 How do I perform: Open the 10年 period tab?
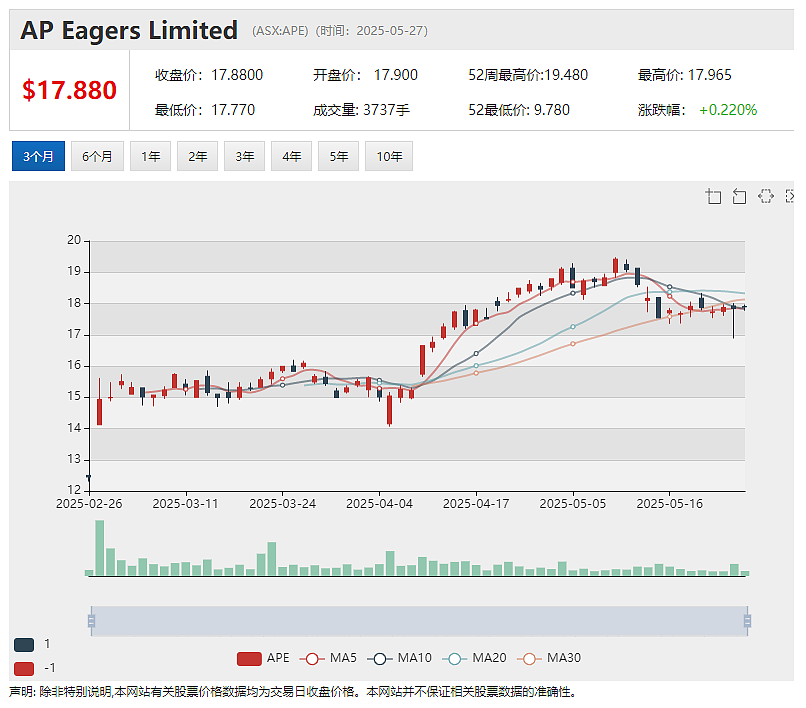[389, 156]
